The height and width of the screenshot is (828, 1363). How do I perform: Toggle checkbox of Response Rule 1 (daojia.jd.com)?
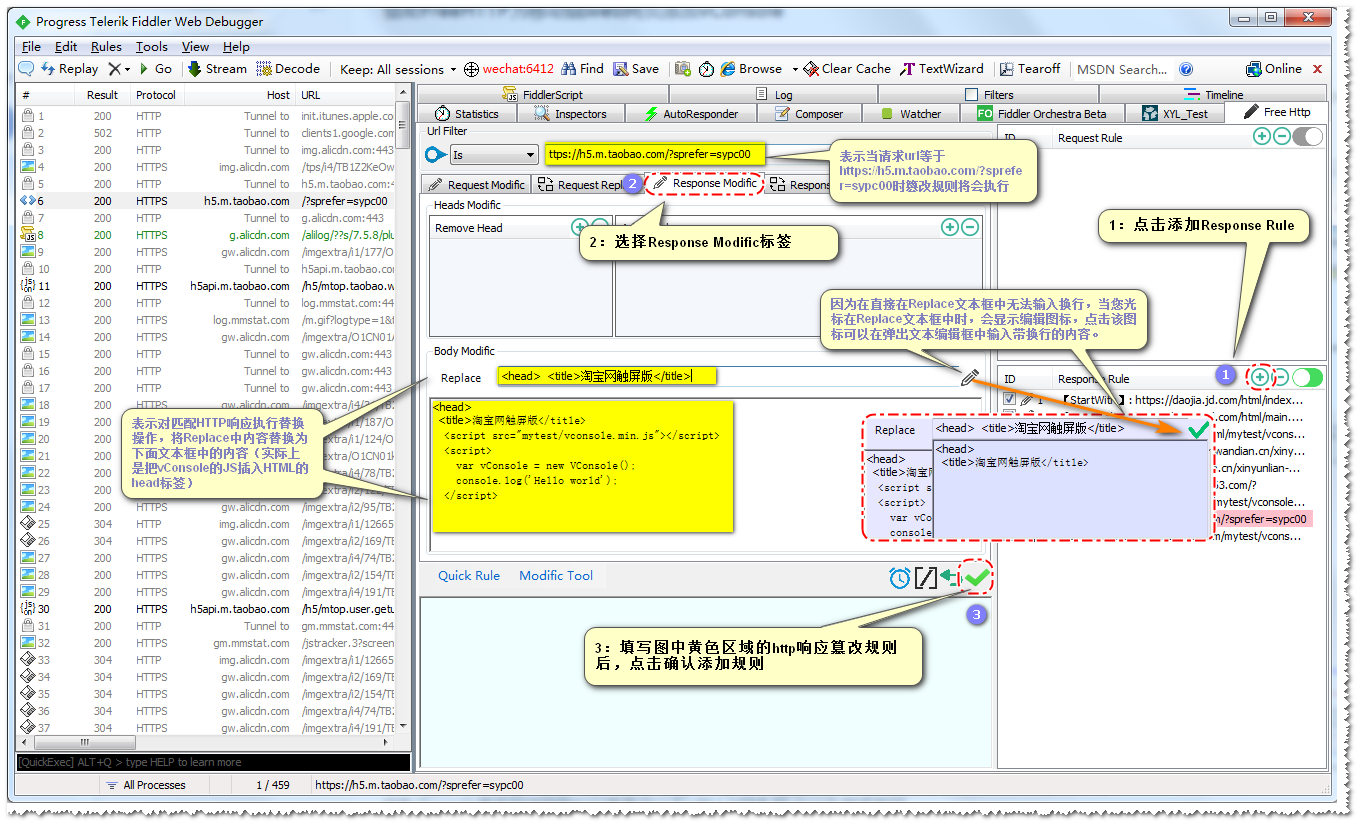pos(1010,400)
